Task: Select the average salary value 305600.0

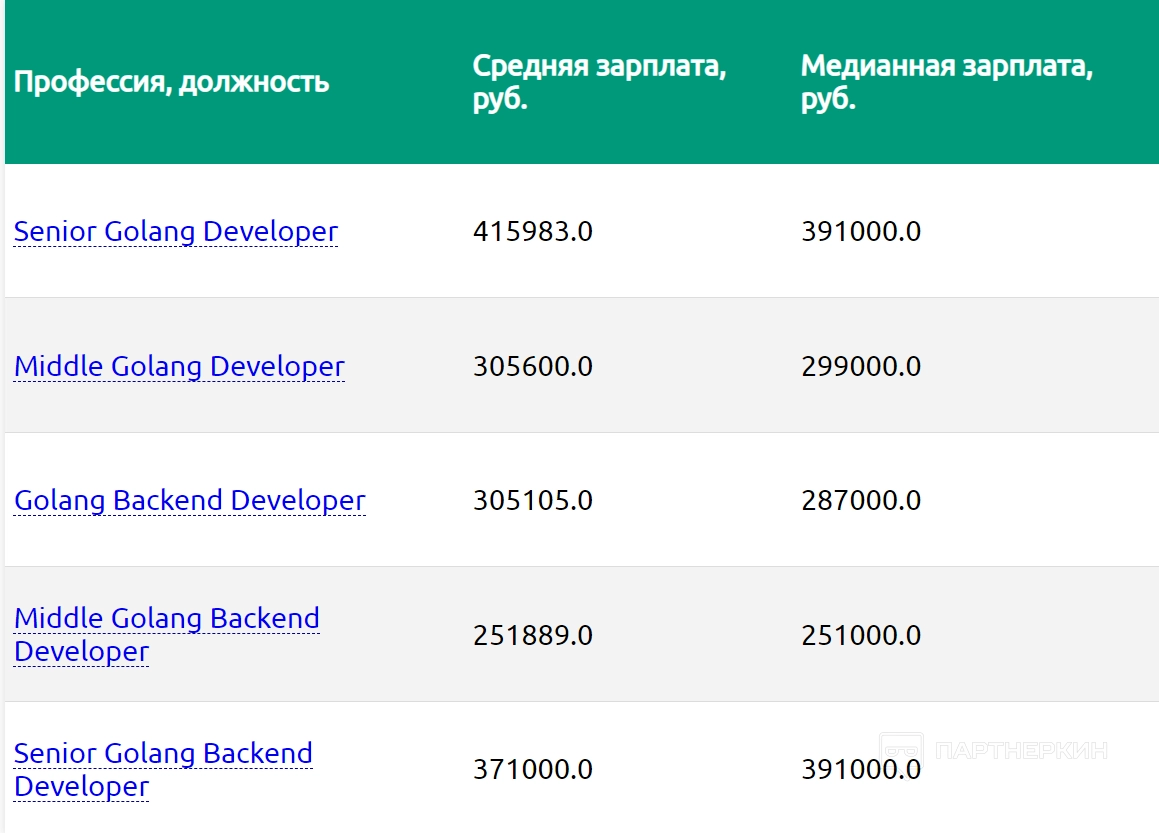Action: tap(533, 367)
